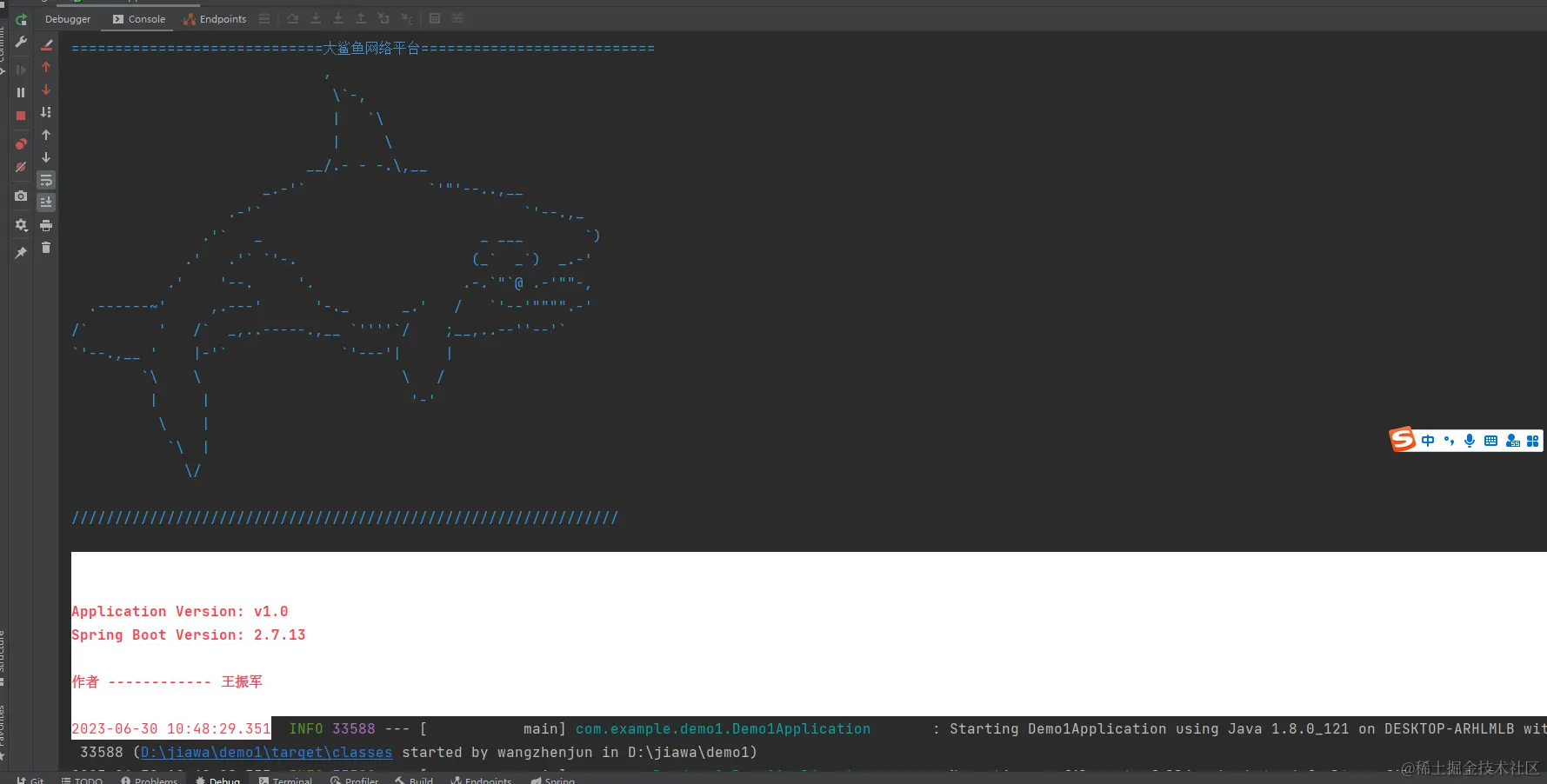Open evaluate expression calculator icon
Image resolution: width=1547 pixels, height=784 pixels.
pyautogui.click(x=435, y=18)
